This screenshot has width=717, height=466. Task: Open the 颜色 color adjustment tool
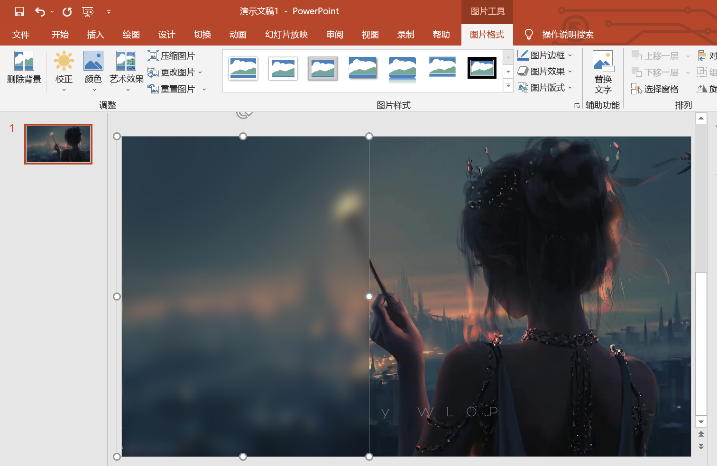click(x=93, y=71)
